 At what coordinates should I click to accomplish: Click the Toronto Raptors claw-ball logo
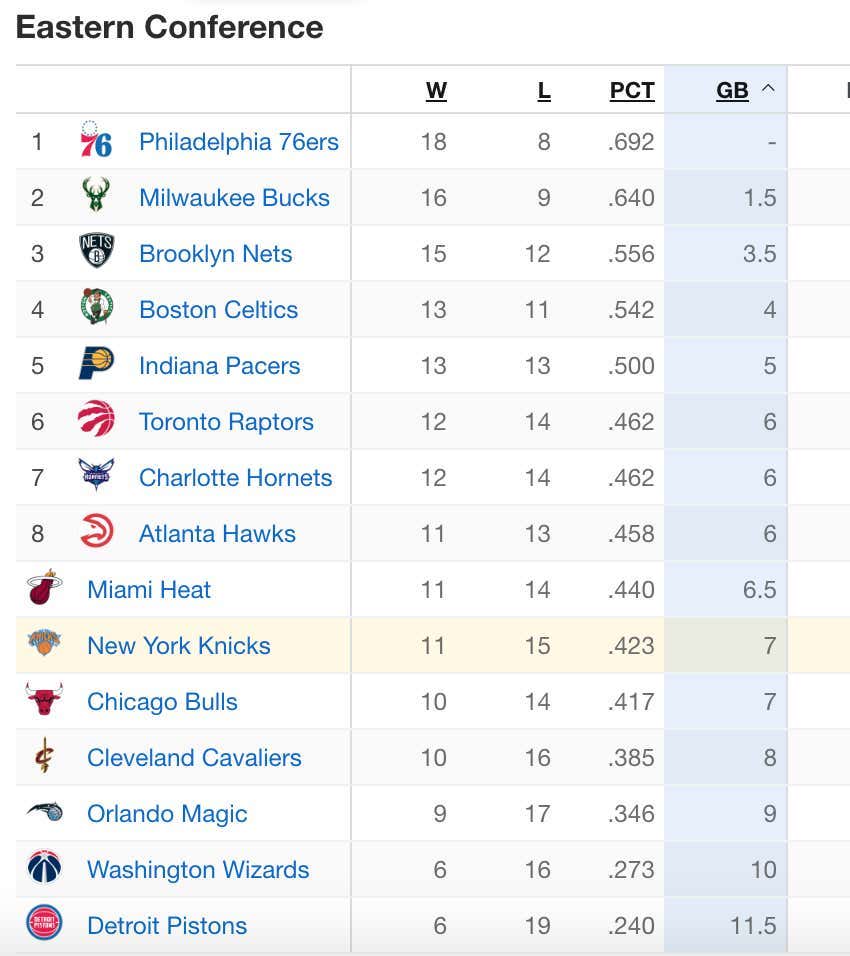coord(96,418)
